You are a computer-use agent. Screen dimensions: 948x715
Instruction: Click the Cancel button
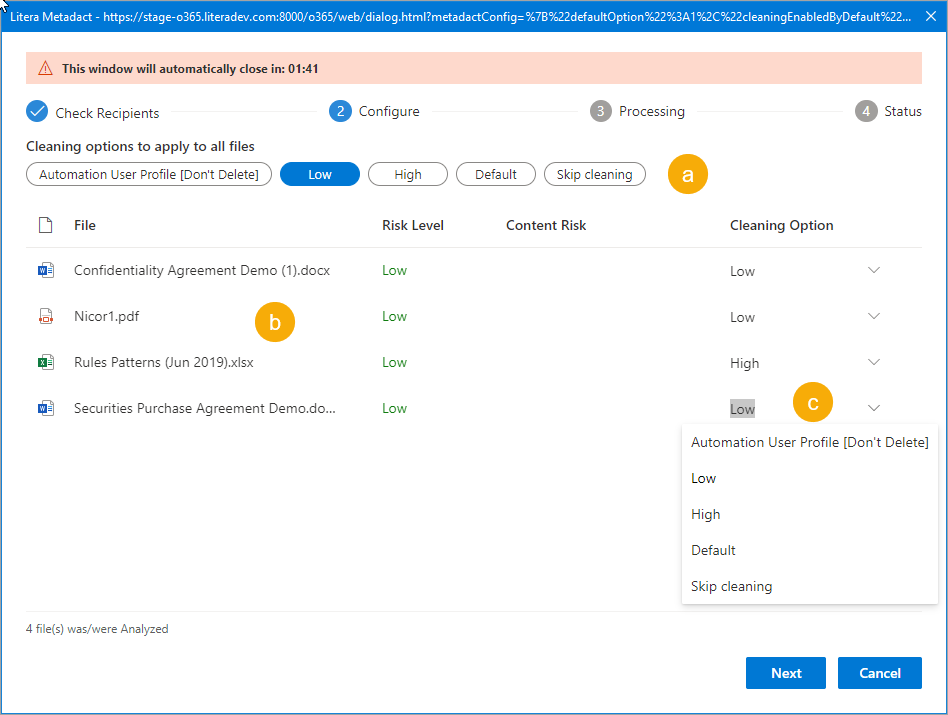click(x=880, y=673)
